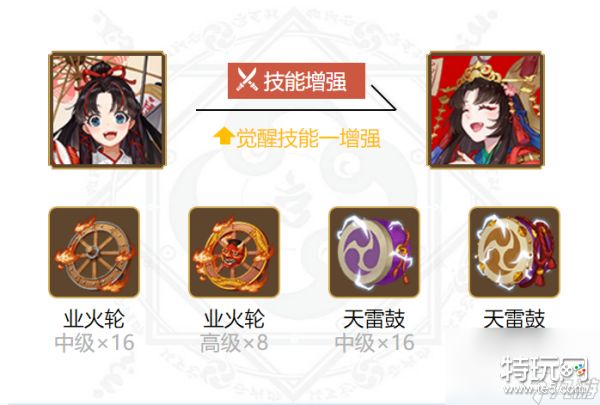The height and width of the screenshot is (405, 600).
Task: Click the 业火轮 label above 中级×16
Action: (x=94, y=319)
